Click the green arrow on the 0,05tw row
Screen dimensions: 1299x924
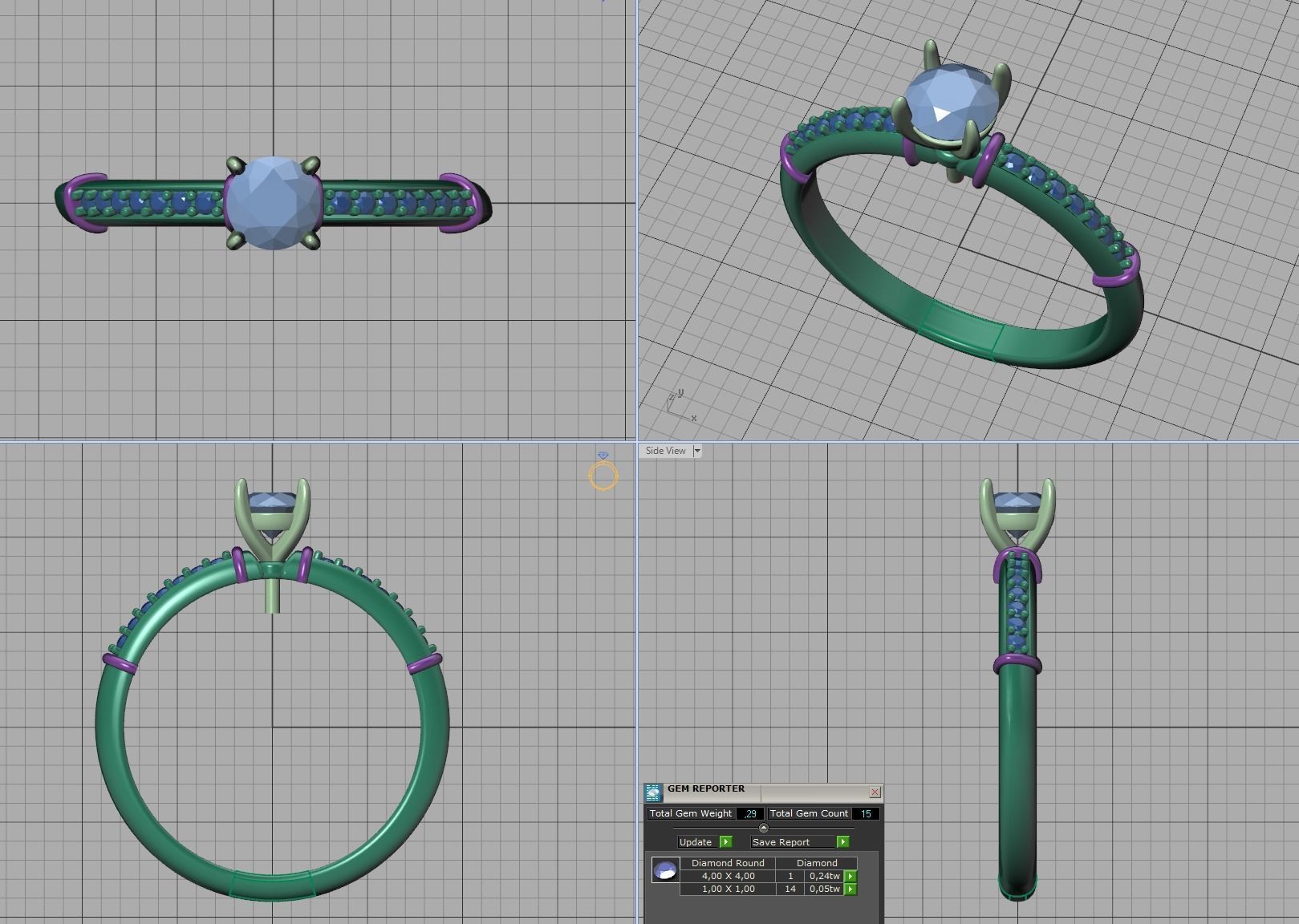click(x=850, y=890)
